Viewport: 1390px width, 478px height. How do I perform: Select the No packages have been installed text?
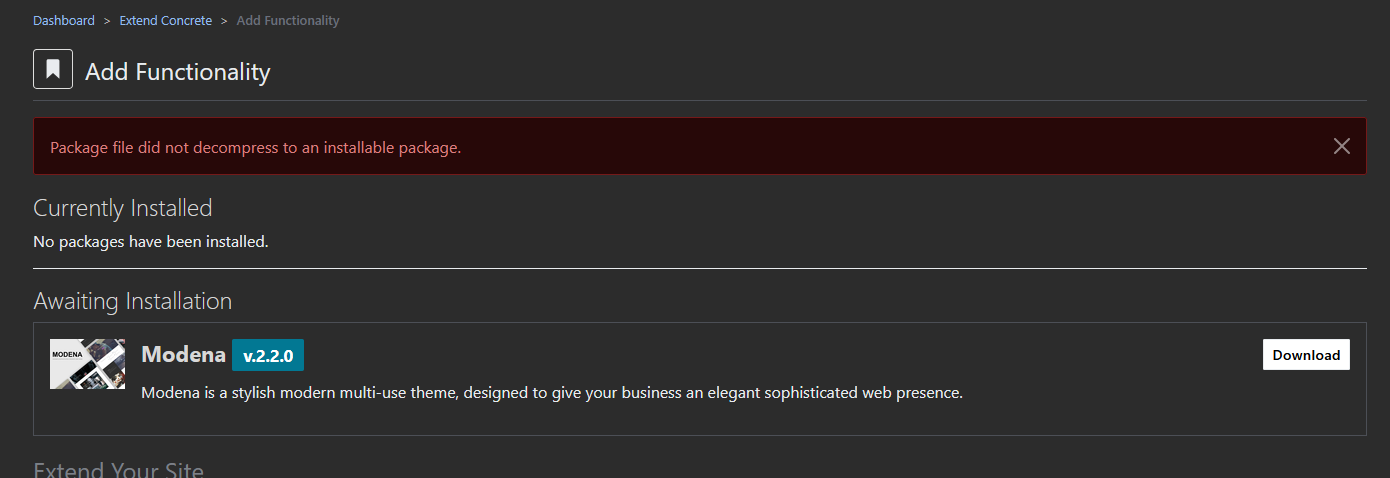(x=151, y=241)
